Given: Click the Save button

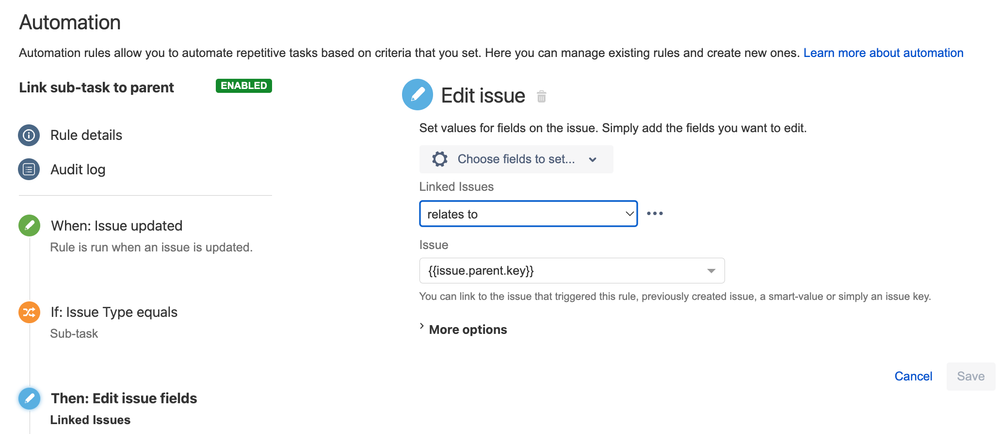Looking at the screenshot, I should click(x=971, y=376).
